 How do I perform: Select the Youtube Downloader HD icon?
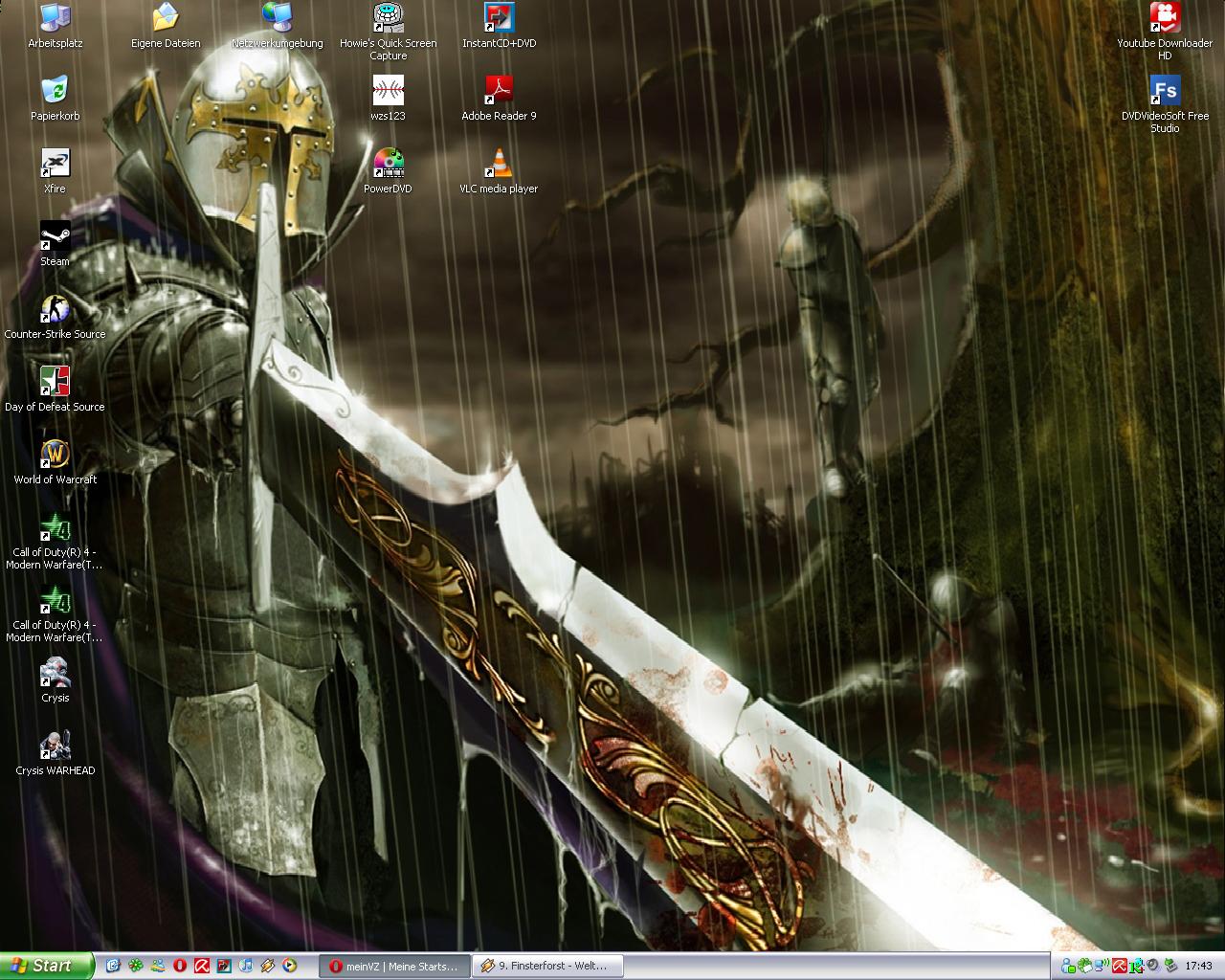point(1165,33)
